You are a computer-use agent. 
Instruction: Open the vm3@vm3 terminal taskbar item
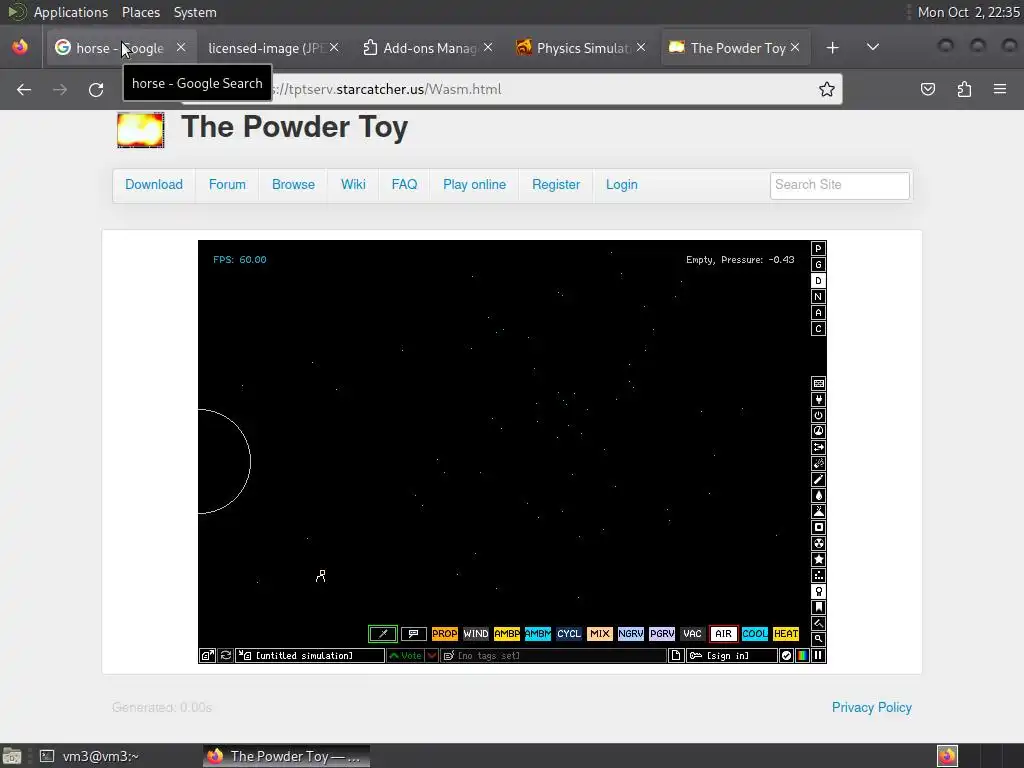(89, 756)
